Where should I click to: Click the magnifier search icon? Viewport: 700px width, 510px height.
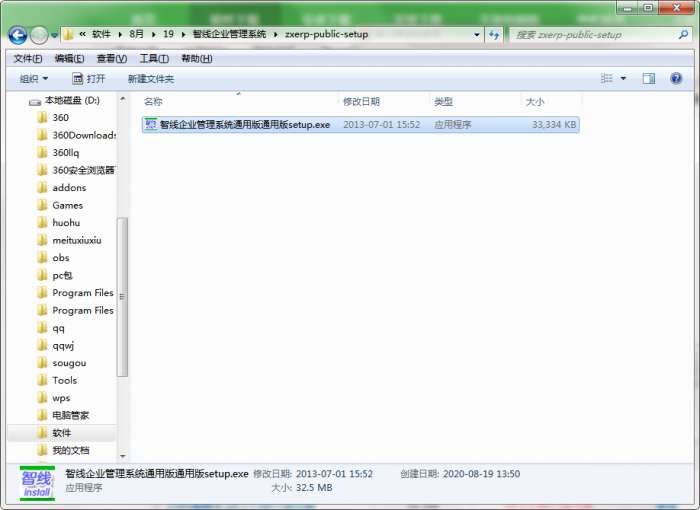point(683,34)
